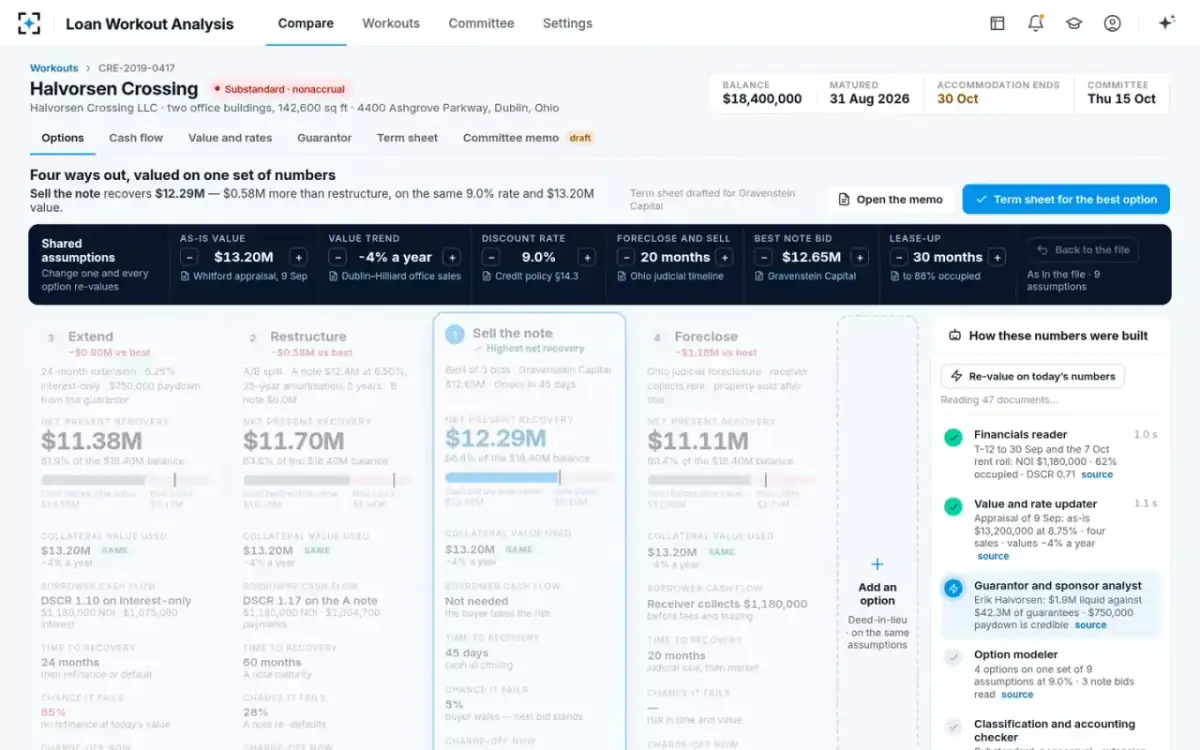Click Term sheet for the best option
The image size is (1200, 750).
[1066, 199]
